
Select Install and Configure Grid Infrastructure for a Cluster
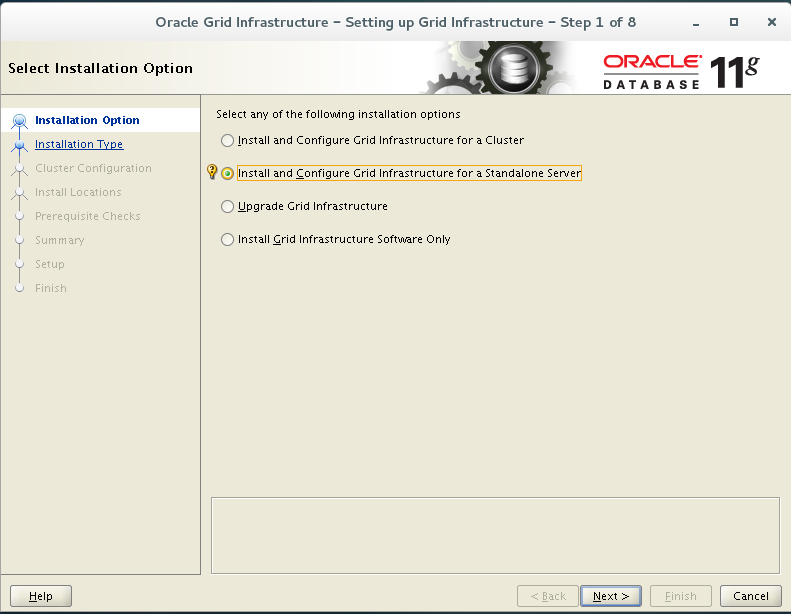pyautogui.click(x=228, y=140)
